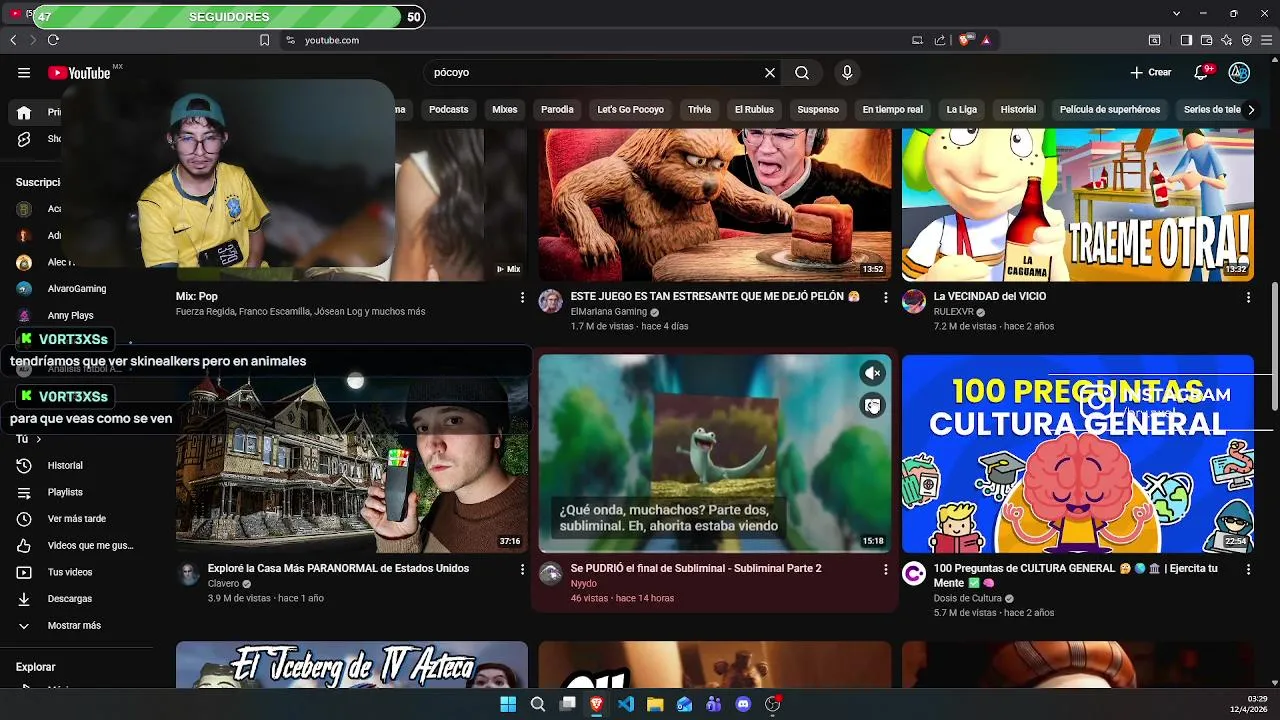Open the Brave main menu
Viewport: 1280px width, 720px height.
(x=1266, y=40)
